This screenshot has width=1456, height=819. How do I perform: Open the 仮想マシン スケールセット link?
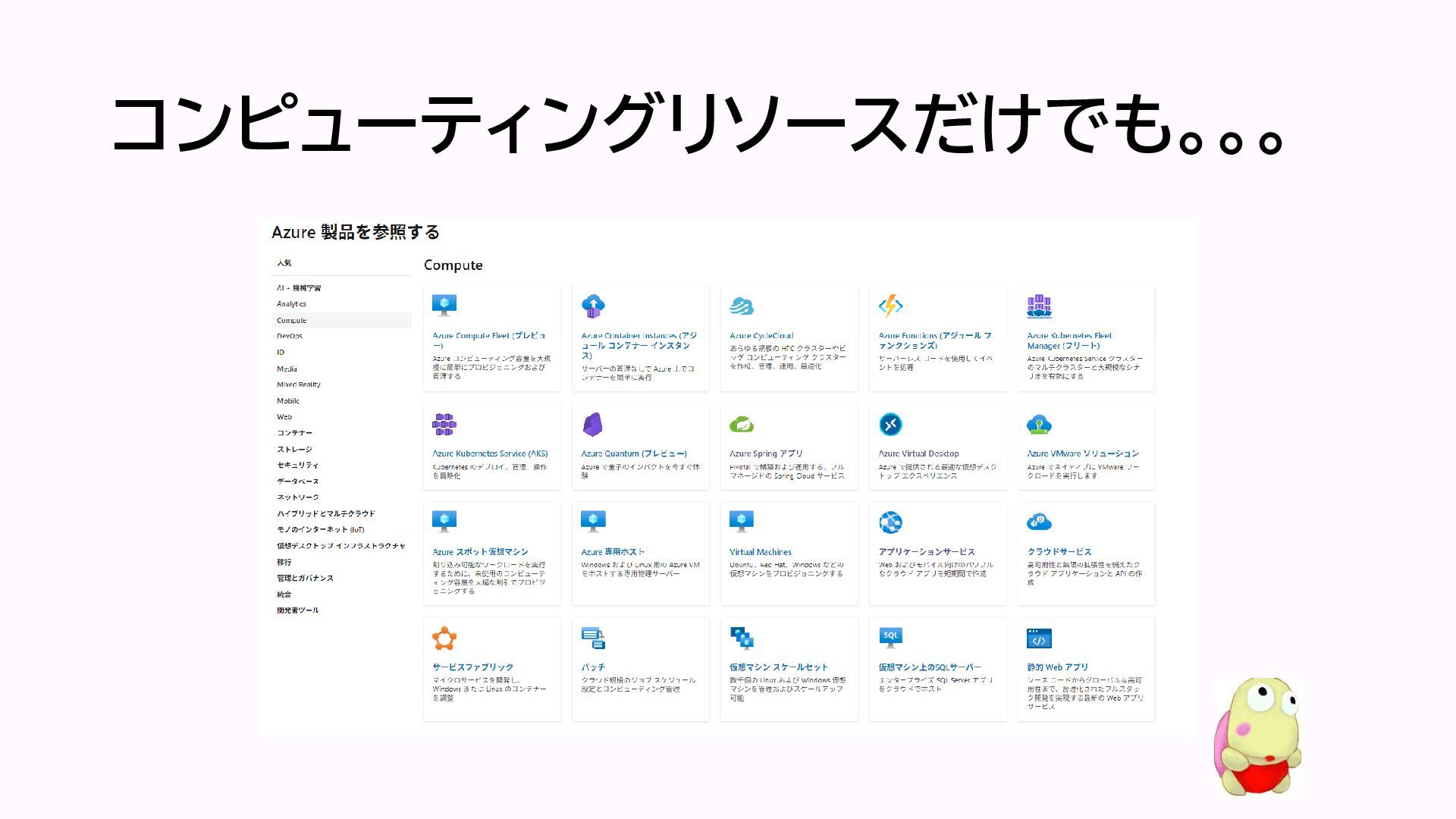tap(779, 667)
